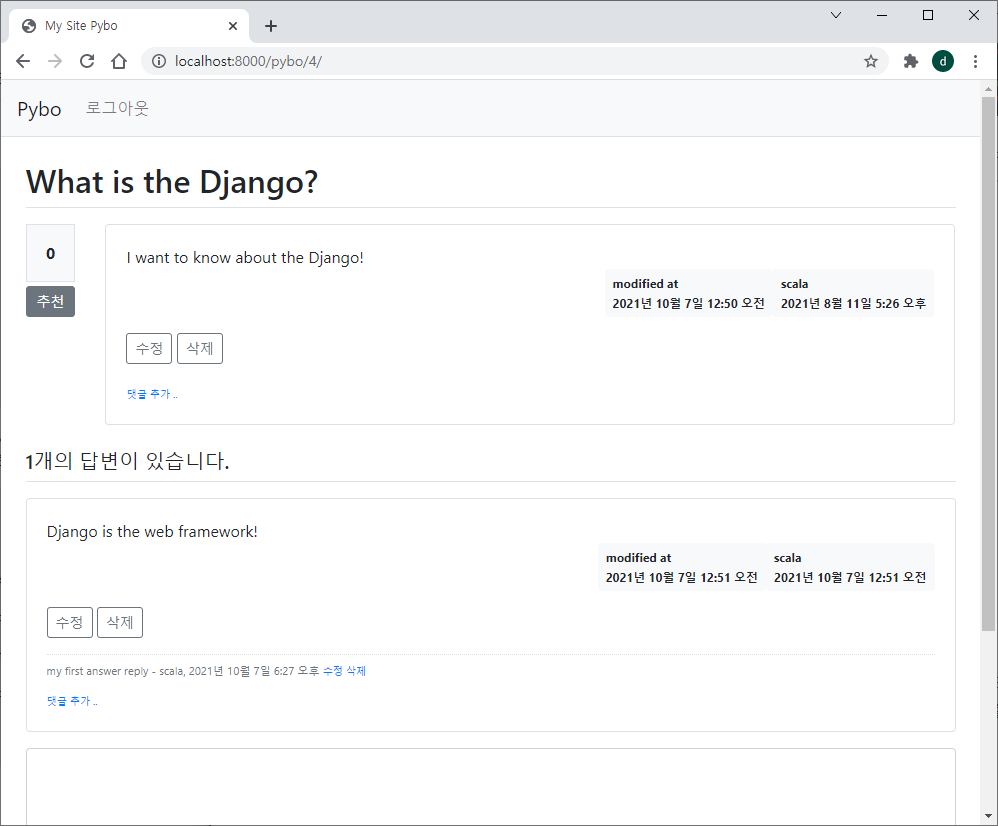Go back to the previous page
Image resolution: width=998 pixels, height=826 pixels.
tap(23, 61)
